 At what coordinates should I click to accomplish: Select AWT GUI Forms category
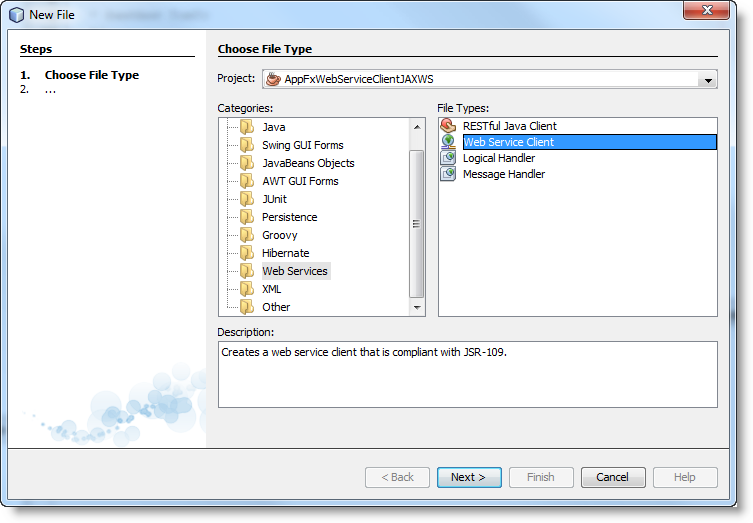pos(300,181)
